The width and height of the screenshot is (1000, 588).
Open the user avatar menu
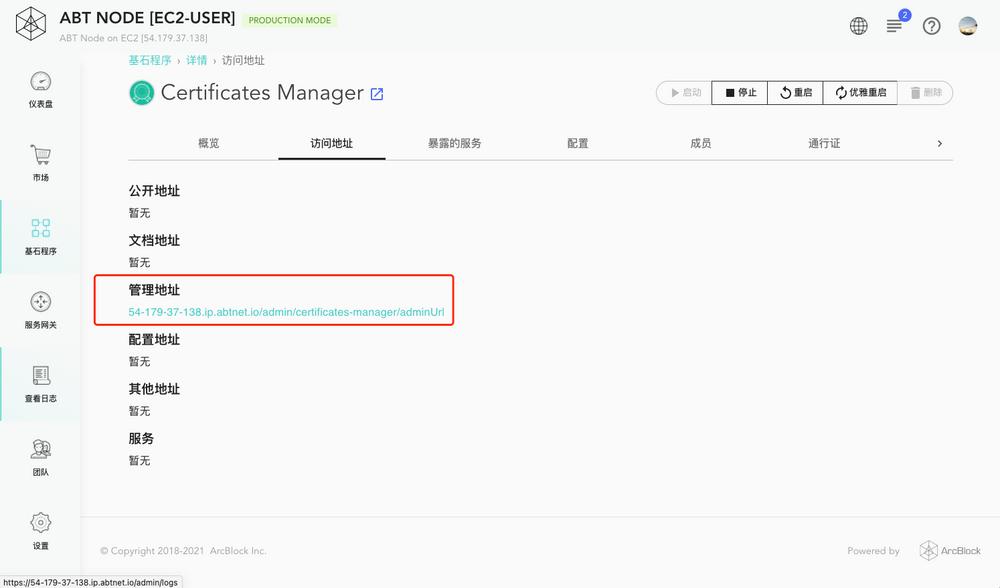967,26
